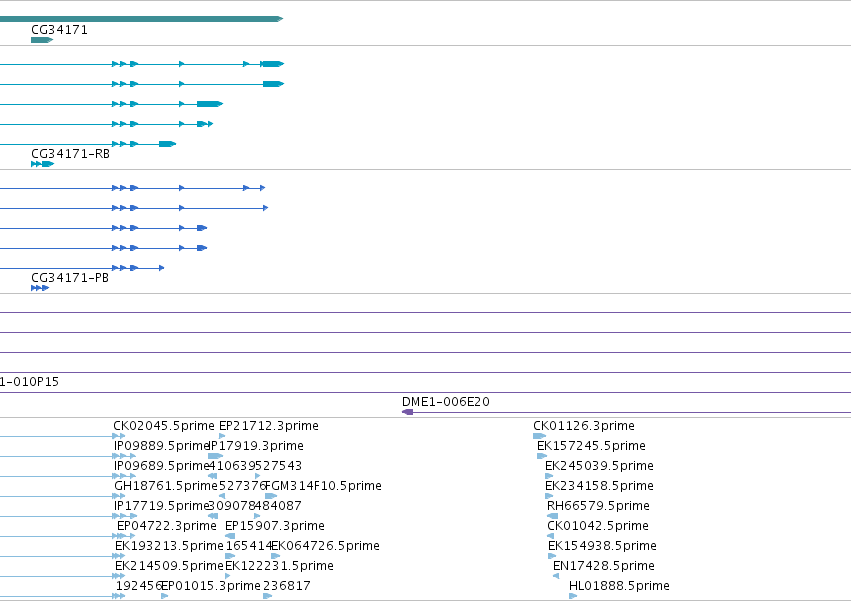The height and width of the screenshot is (601, 851).
Task: Select the feature glyph under EK064726.5prime
Action: point(276,556)
